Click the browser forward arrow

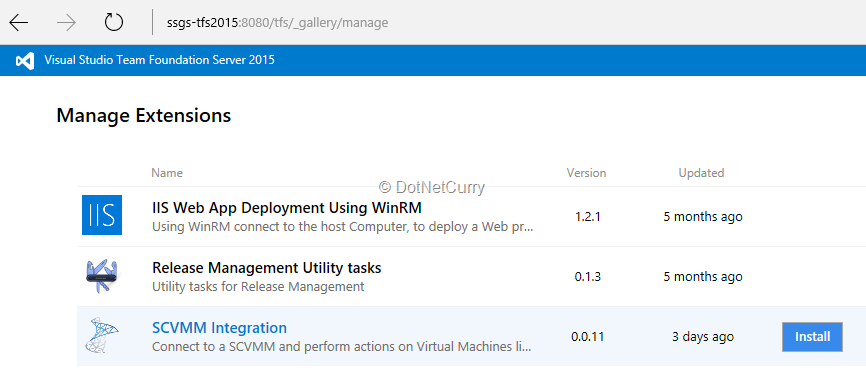[x=67, y=23]
